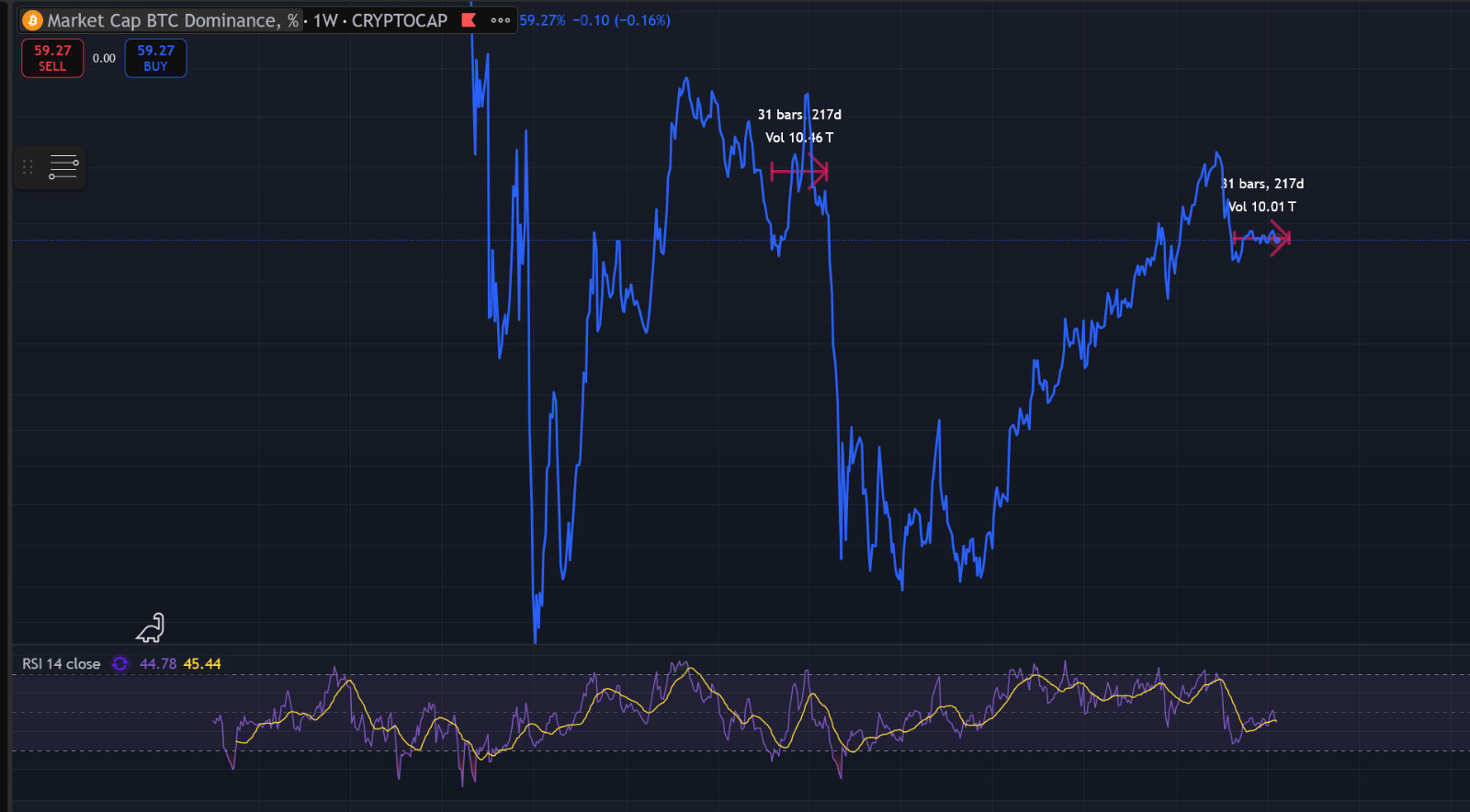Click the 1W interval label
The width and height of the screenshot is (1470, 812).
tap(325, 20)
